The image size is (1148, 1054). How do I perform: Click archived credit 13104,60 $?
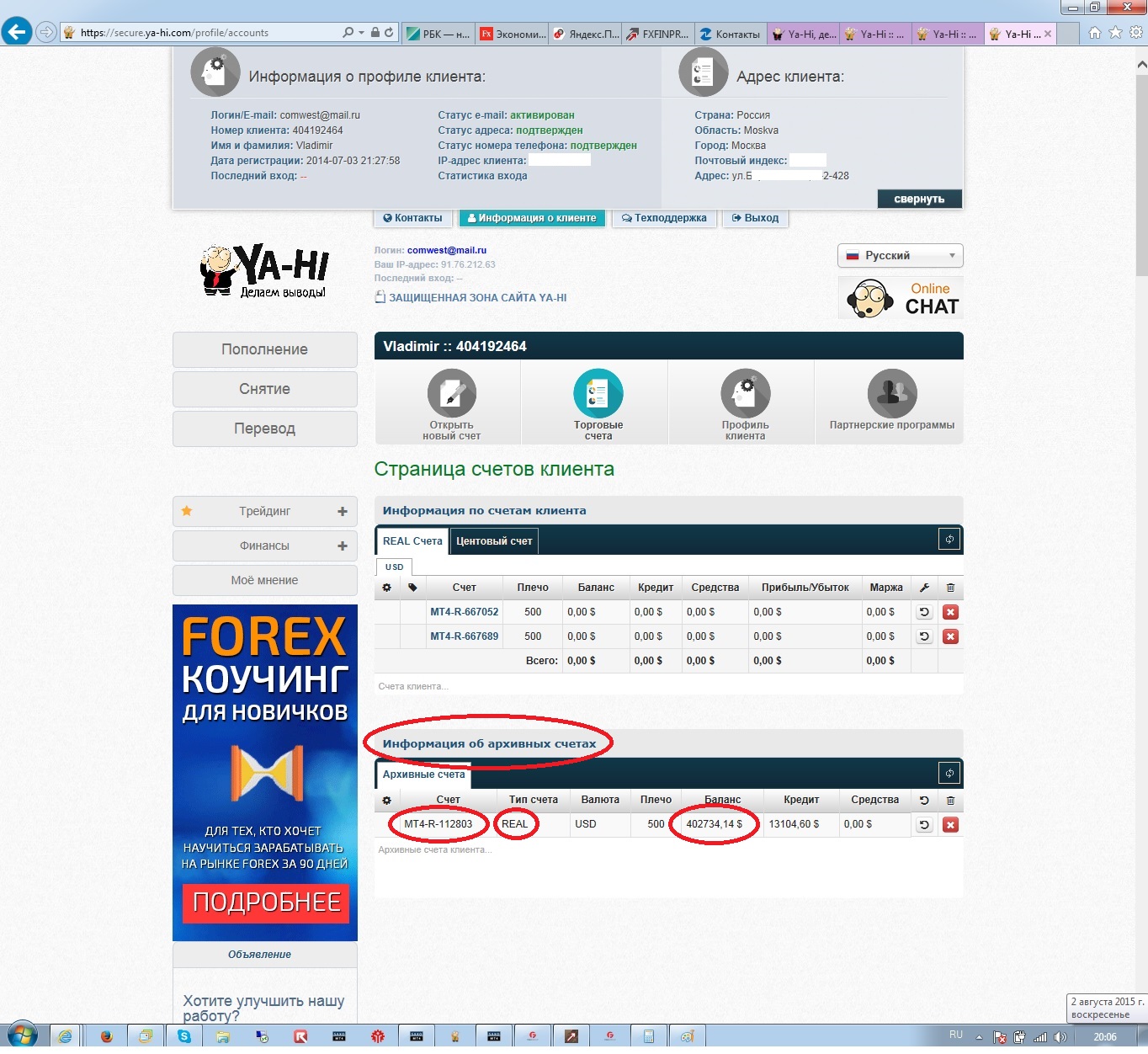[x=794, y=824]
